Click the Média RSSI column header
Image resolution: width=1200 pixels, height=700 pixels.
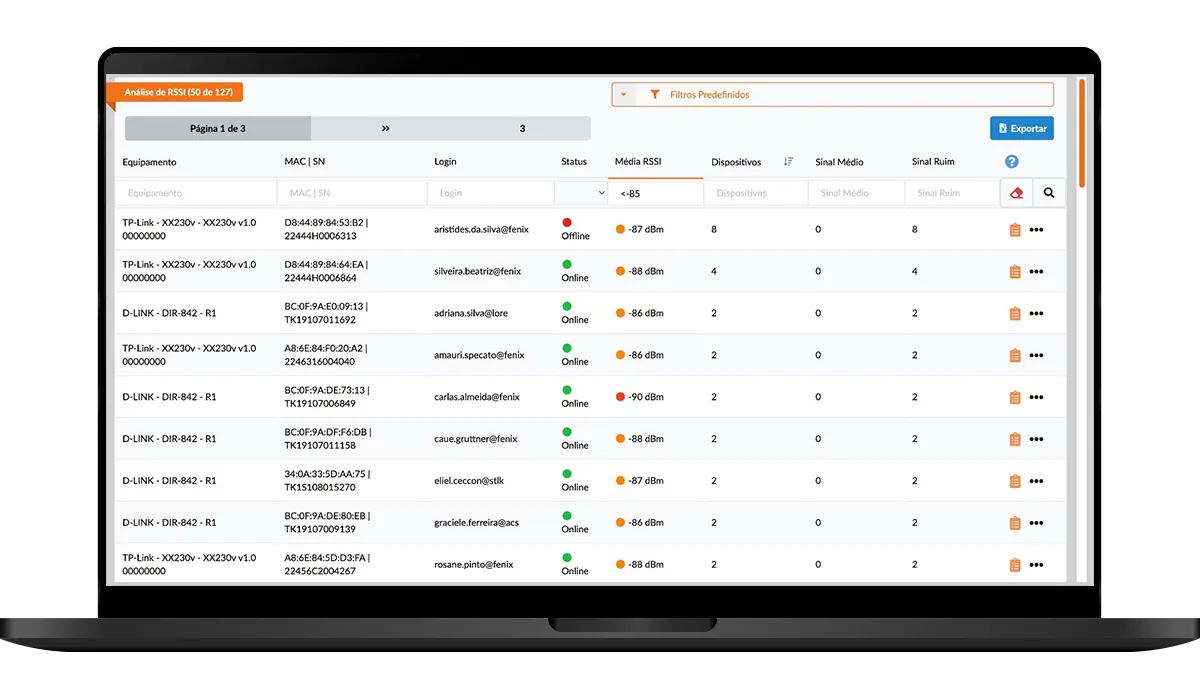pos(638,162)
